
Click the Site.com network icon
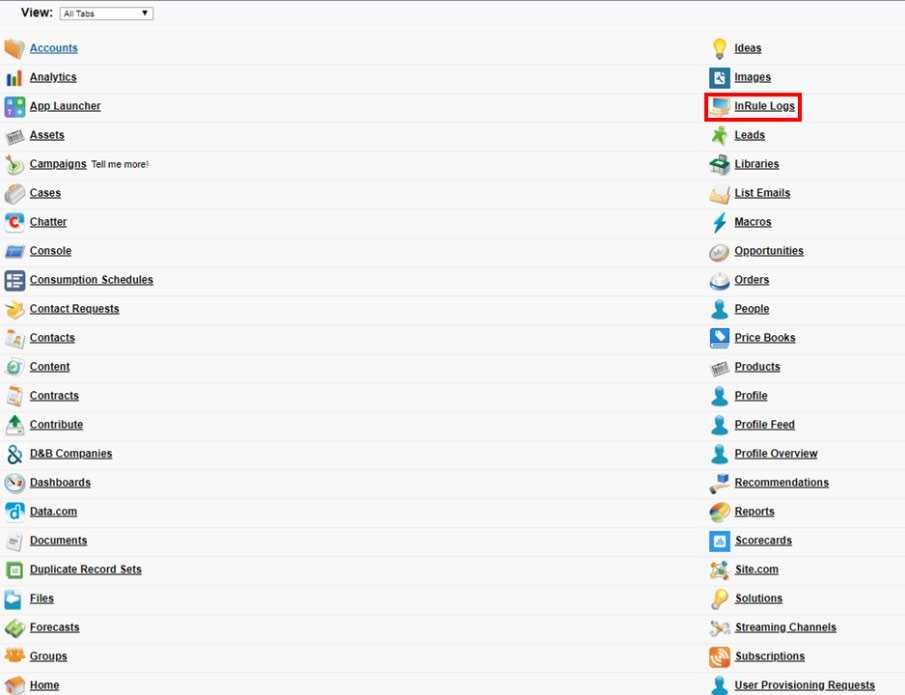[719, 570]
